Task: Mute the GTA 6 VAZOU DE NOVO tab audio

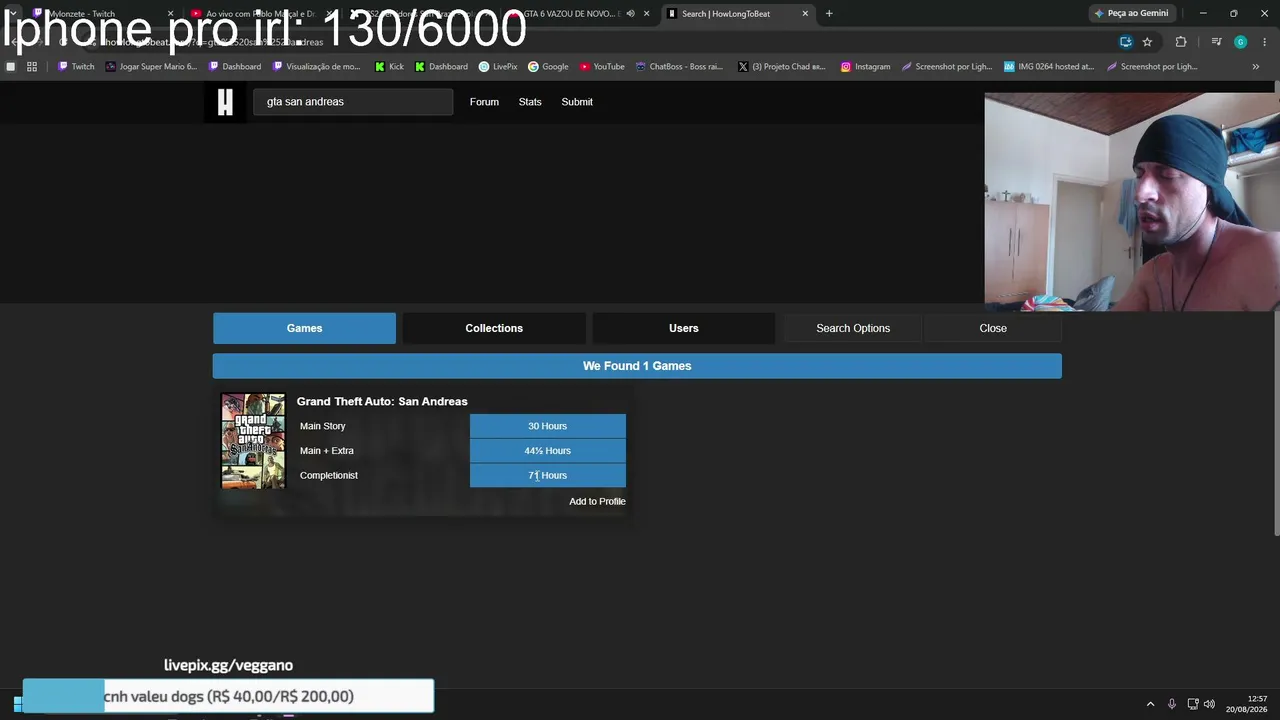Action: tap(630, 14)
